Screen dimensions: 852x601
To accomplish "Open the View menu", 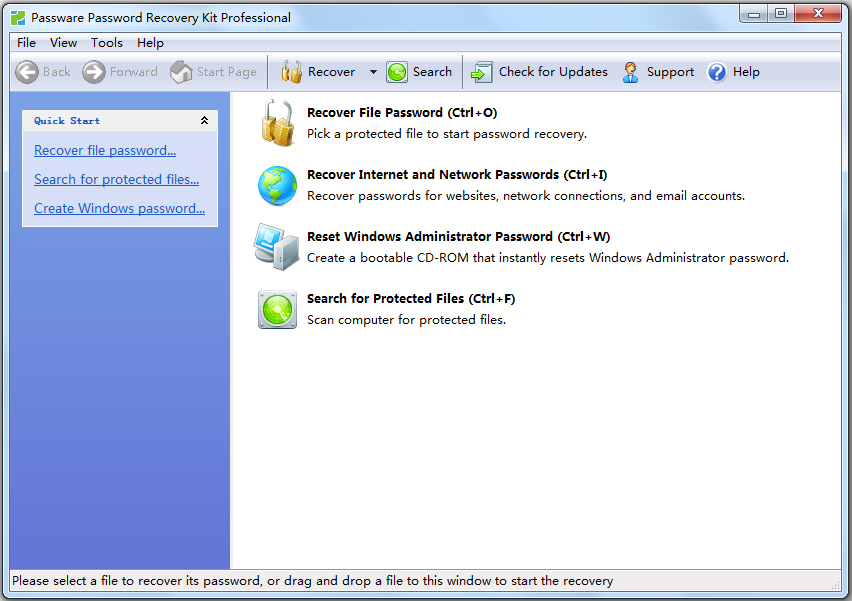I will pyautogui.click(x=63, y=43).
